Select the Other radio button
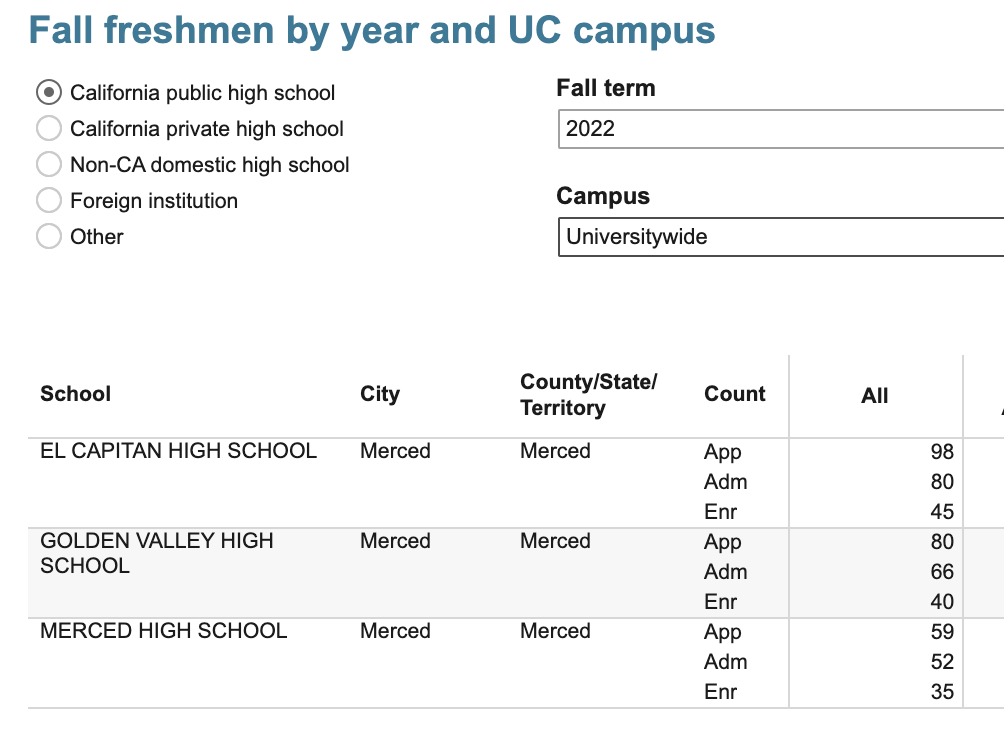 point(48,237)
